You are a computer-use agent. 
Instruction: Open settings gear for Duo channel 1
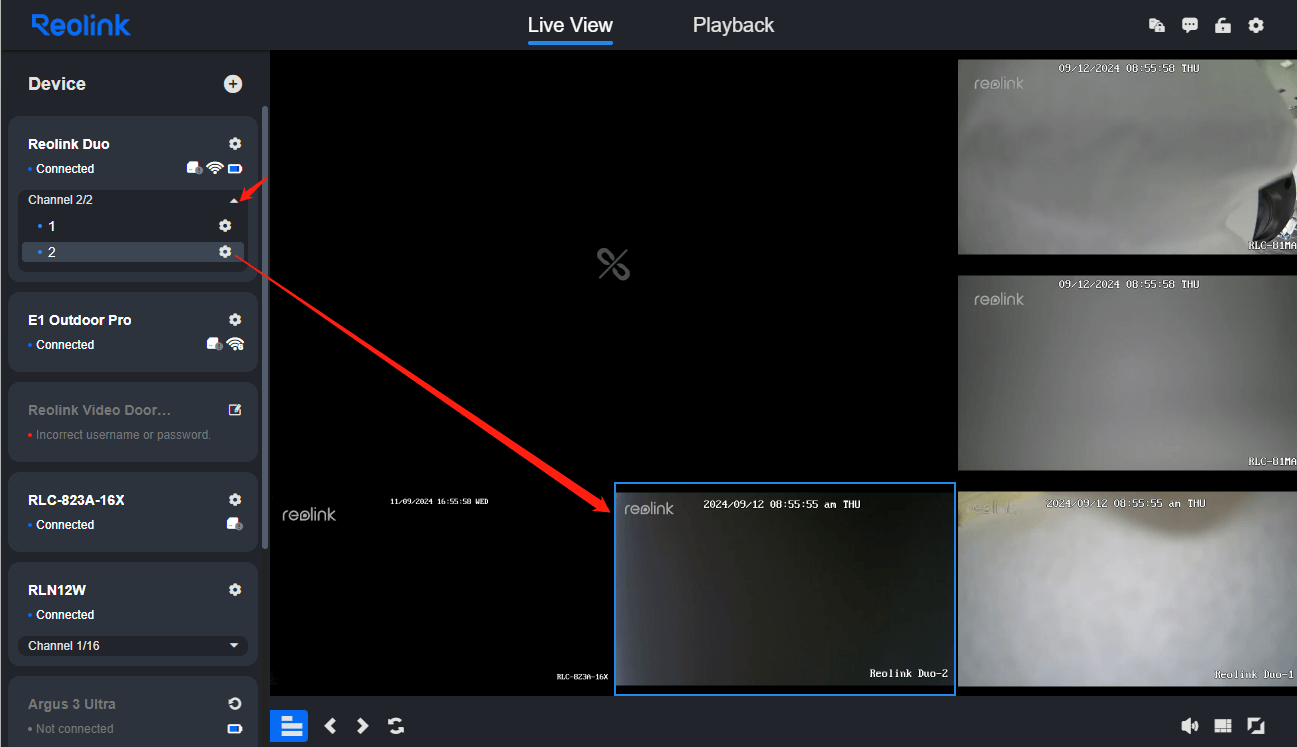225,226
